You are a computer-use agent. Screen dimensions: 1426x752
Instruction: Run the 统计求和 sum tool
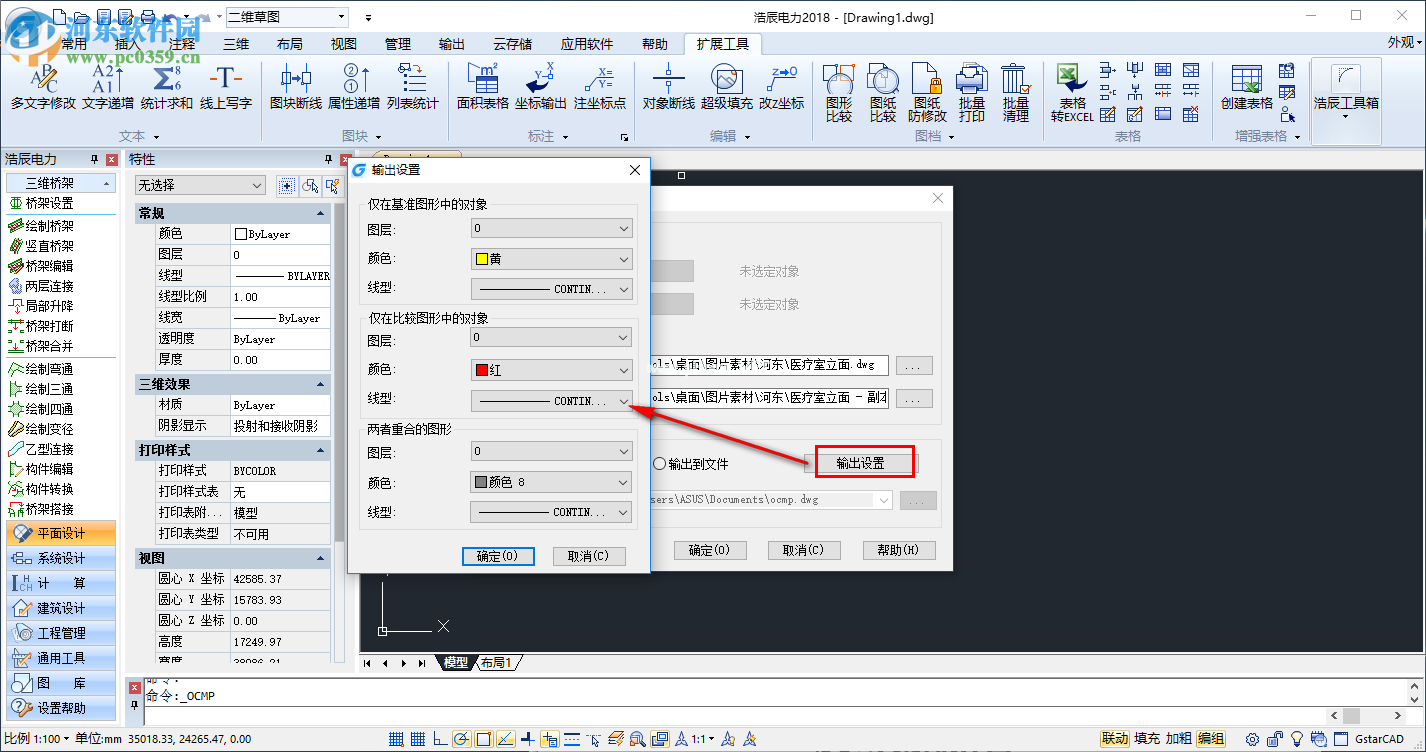point(166,87)
